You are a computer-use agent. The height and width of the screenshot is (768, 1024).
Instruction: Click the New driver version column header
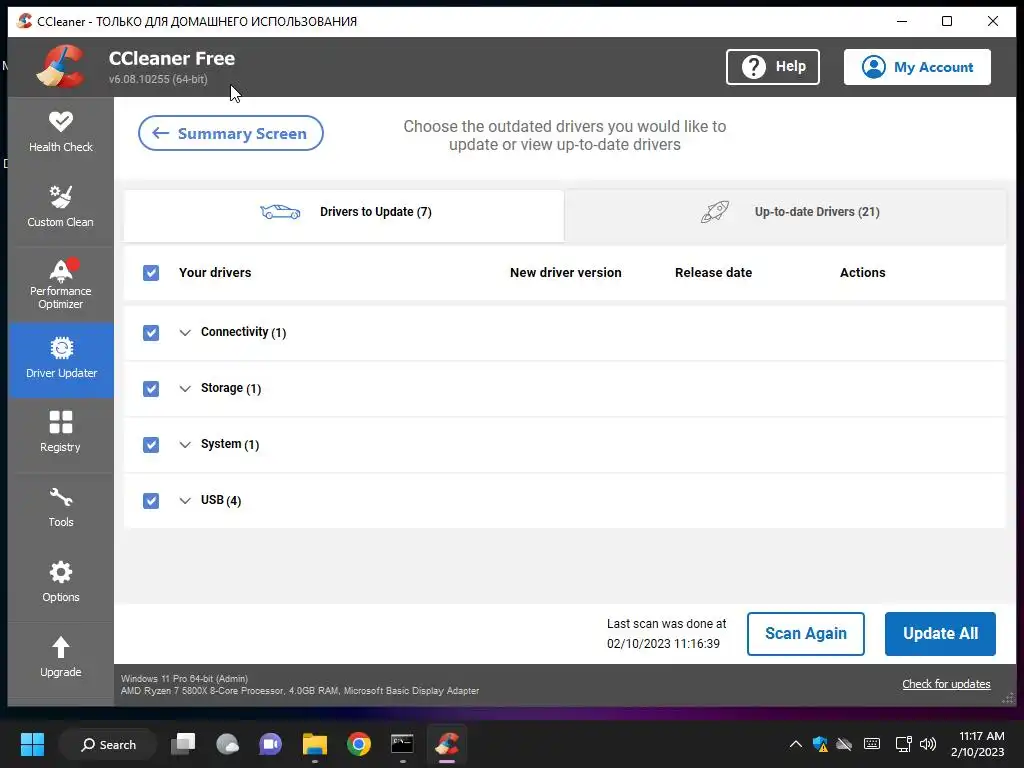(566, 272)
